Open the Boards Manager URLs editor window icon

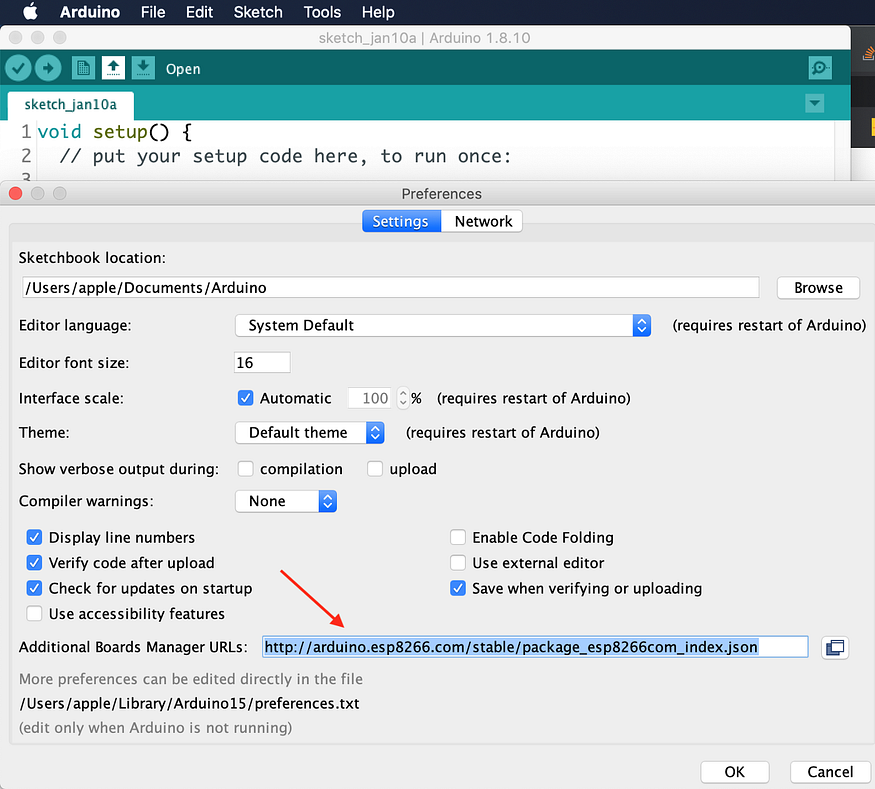point(835,647)
